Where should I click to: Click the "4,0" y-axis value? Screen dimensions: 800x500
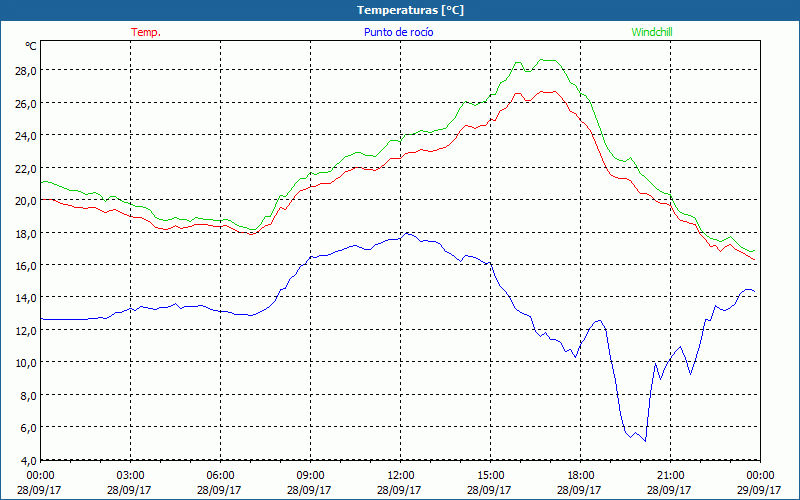coord(28,460)
